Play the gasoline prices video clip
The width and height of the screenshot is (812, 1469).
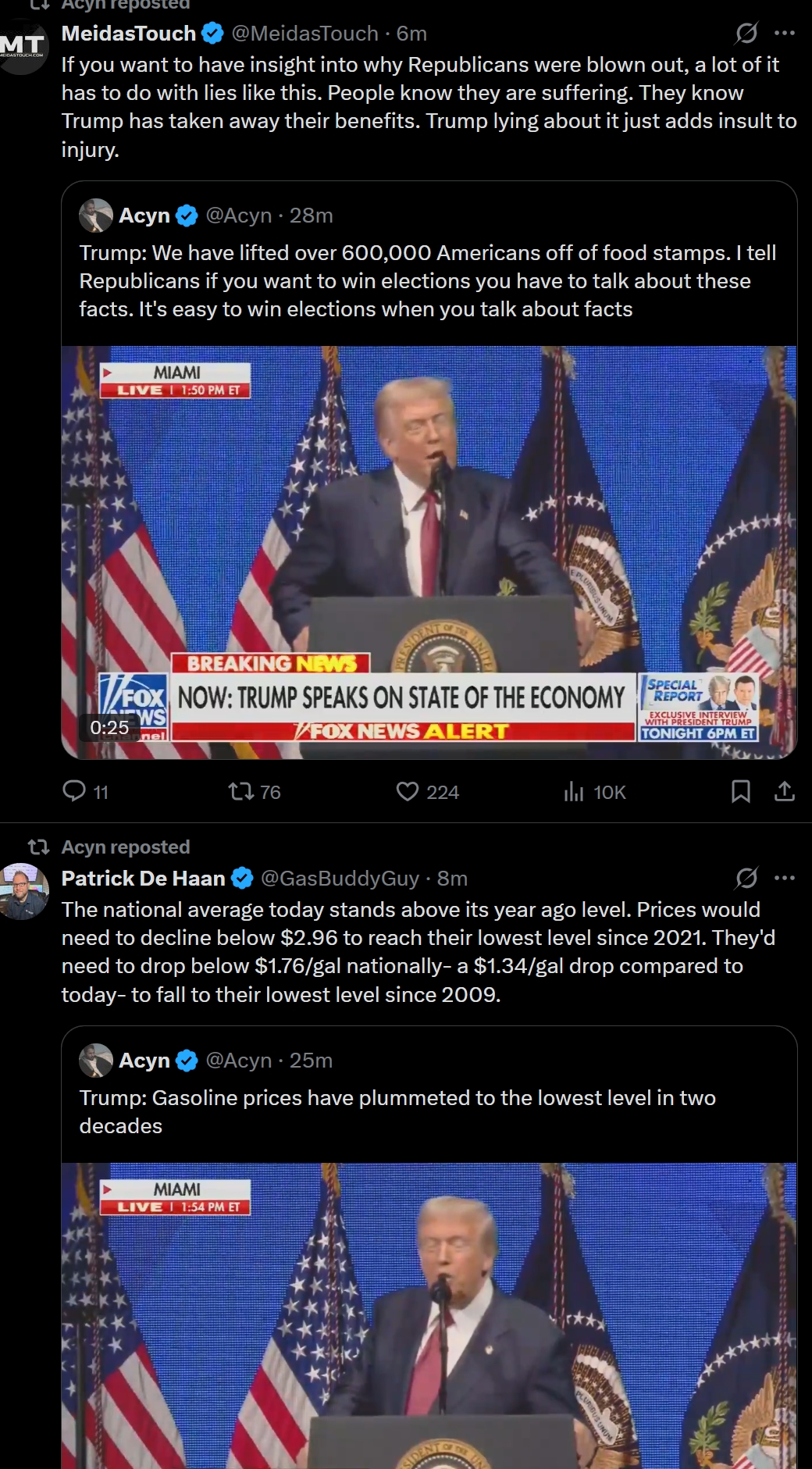click(429, 1316)
